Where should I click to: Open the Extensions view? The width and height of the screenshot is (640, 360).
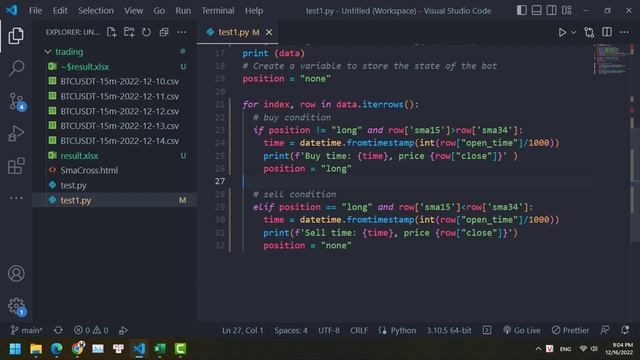(16, 166)
